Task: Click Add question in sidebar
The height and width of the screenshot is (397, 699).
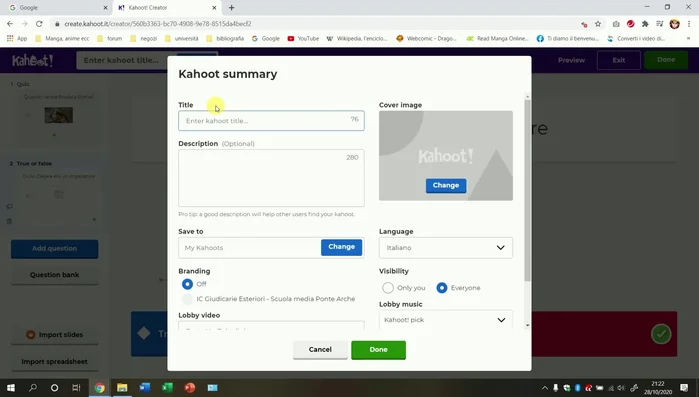Action: [54, 249]
